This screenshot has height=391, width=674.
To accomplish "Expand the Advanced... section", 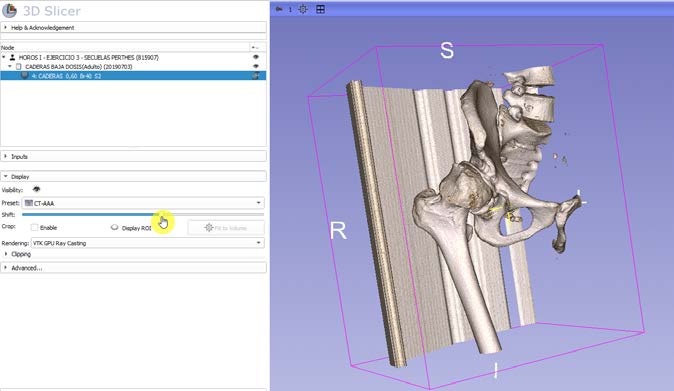I will [133, 268].
